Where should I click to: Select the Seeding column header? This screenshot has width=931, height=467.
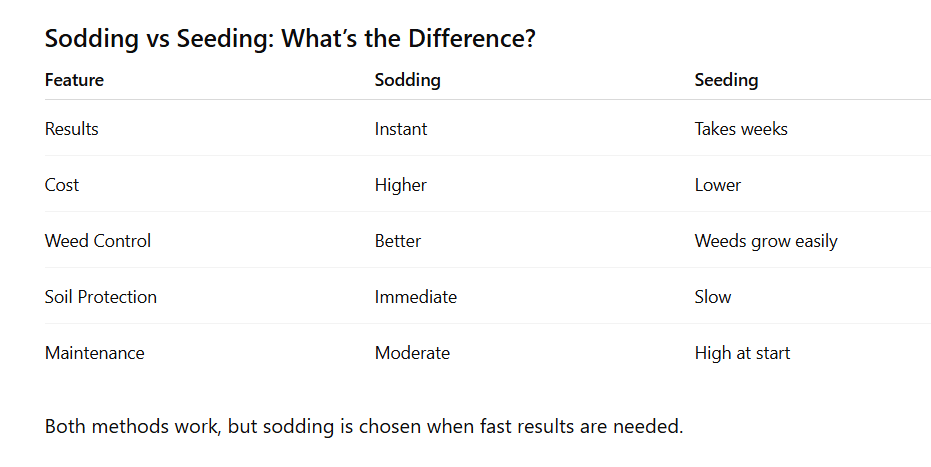(x=726, y=80)
